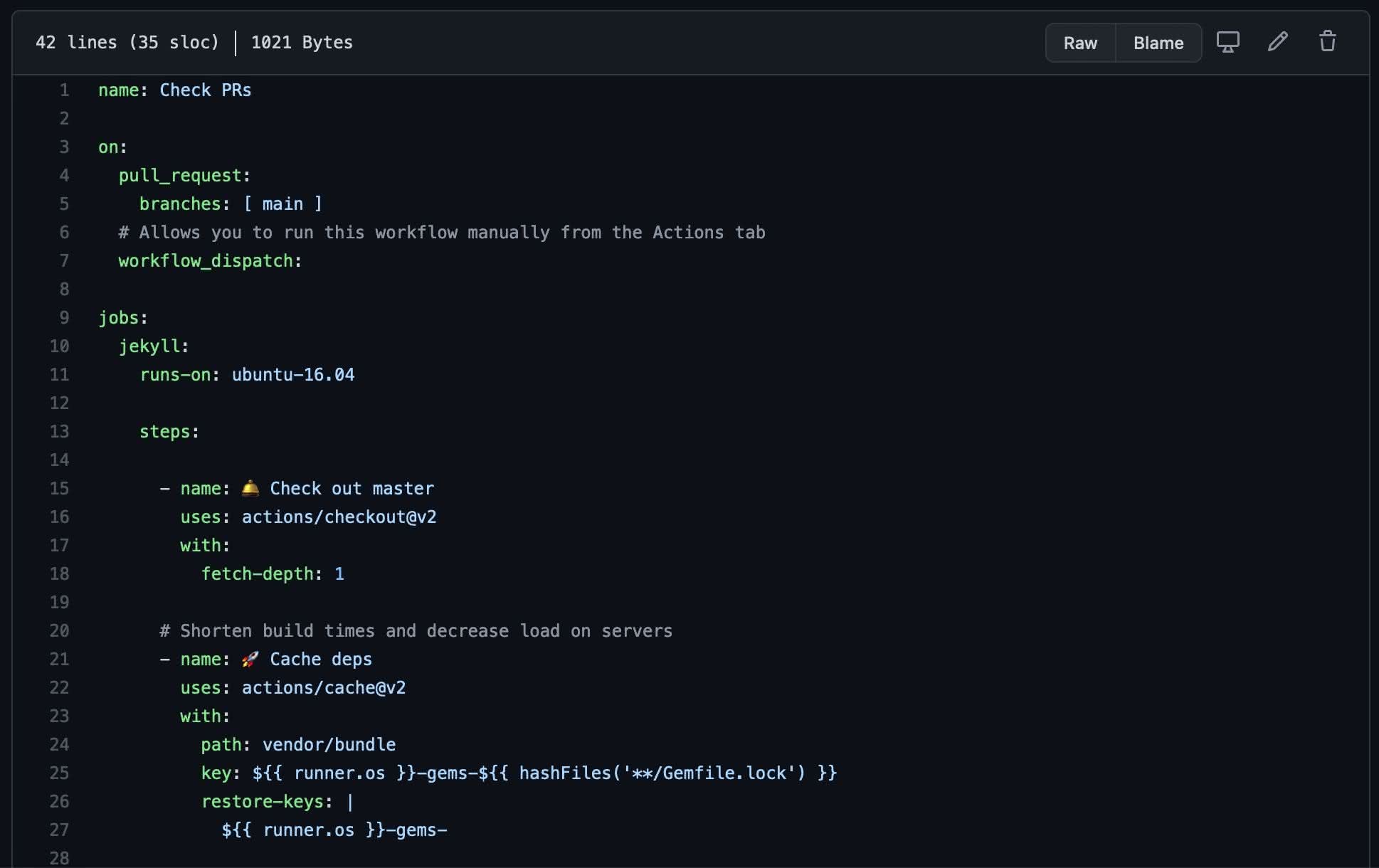Click the 1021 Bytes file size label
1379x868 pixels.
click(301, 42)
